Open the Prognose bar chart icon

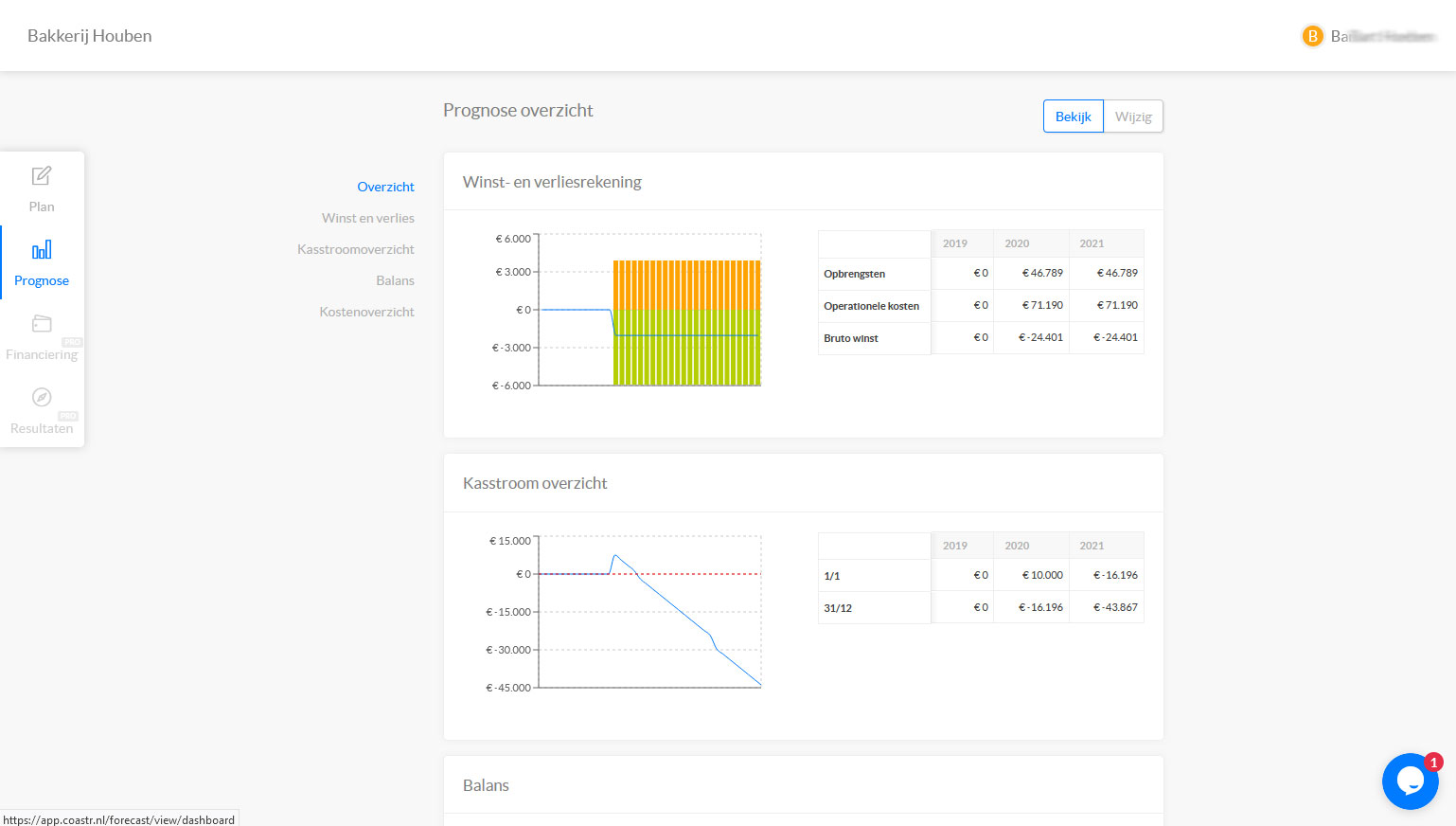click(42, 250)
